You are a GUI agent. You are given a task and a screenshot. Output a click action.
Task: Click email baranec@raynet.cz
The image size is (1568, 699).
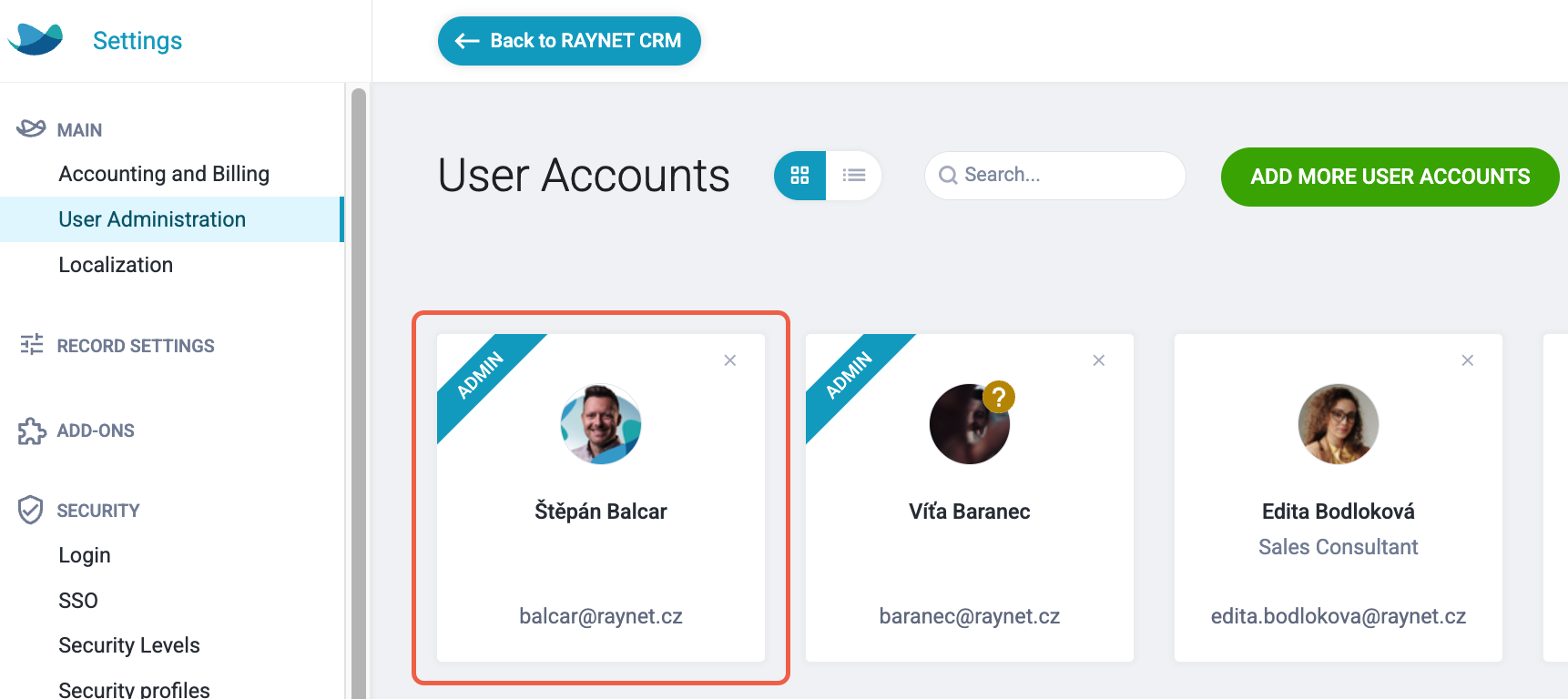pos(970,616)
